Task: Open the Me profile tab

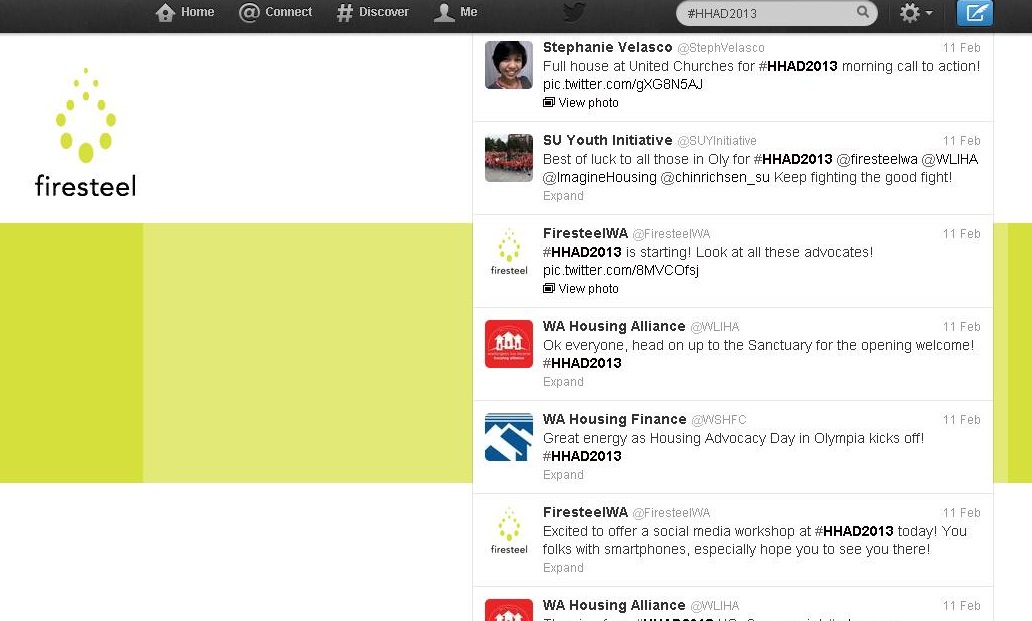Action: coord(456,12)
